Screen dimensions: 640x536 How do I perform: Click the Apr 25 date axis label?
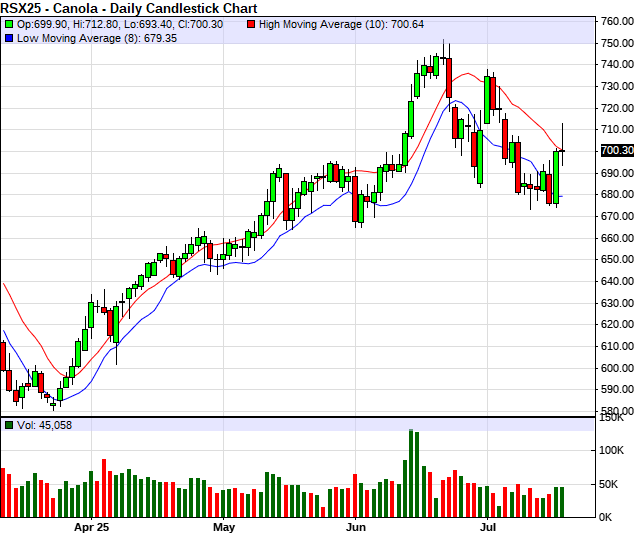[x=93, y=526]
